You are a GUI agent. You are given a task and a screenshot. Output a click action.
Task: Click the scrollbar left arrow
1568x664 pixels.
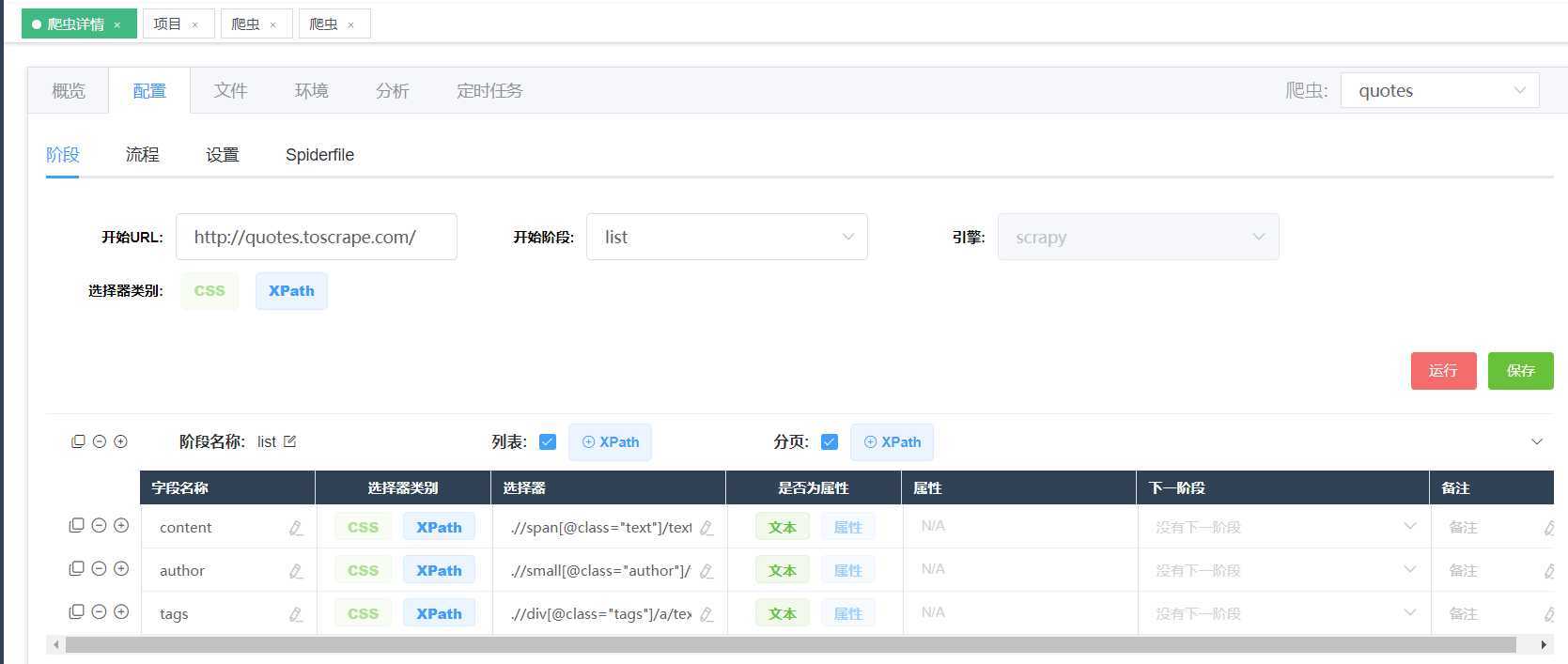point(56,644)
